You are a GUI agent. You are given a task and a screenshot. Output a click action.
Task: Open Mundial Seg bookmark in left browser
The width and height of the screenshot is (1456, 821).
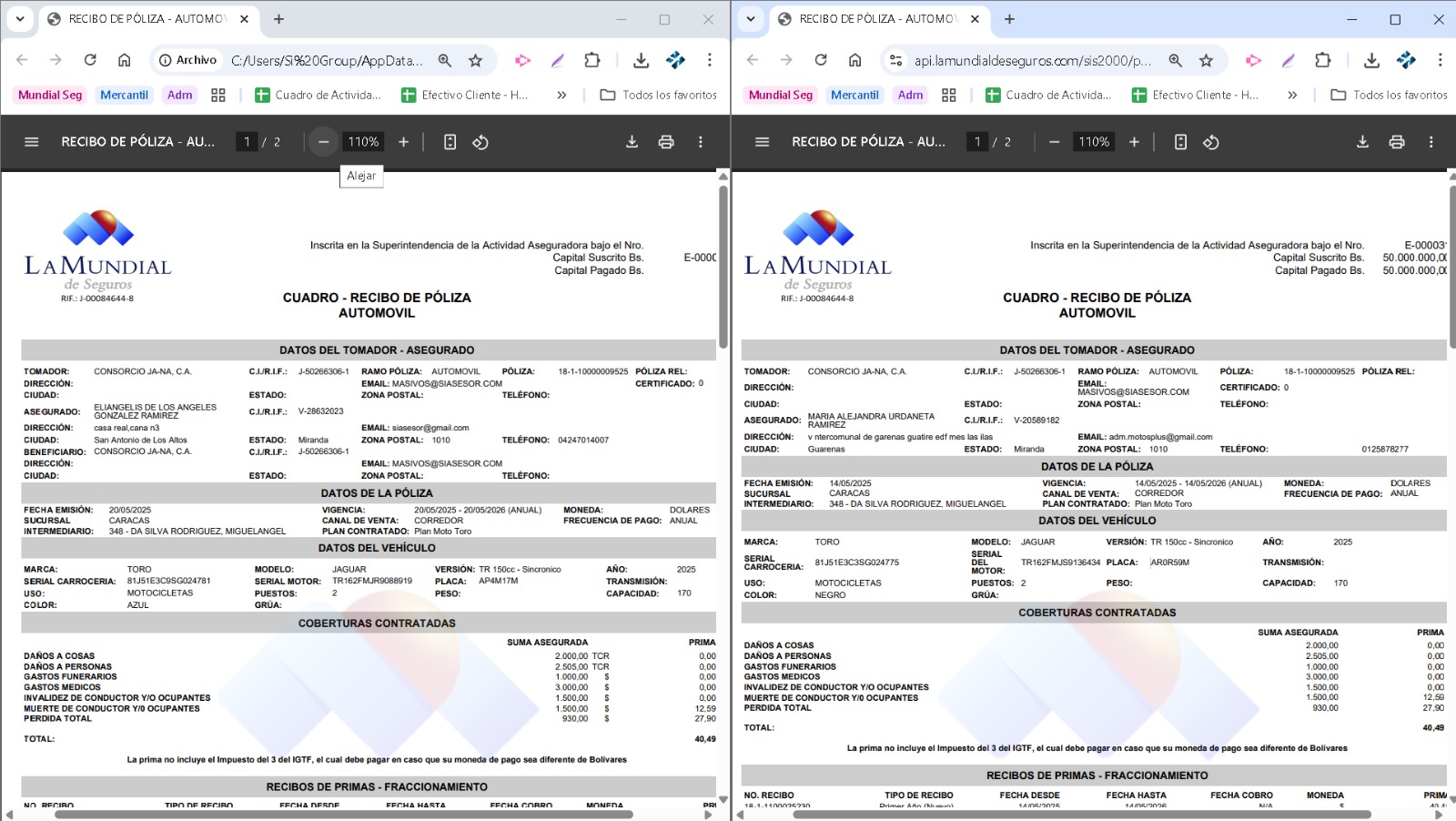pos(50,95)
